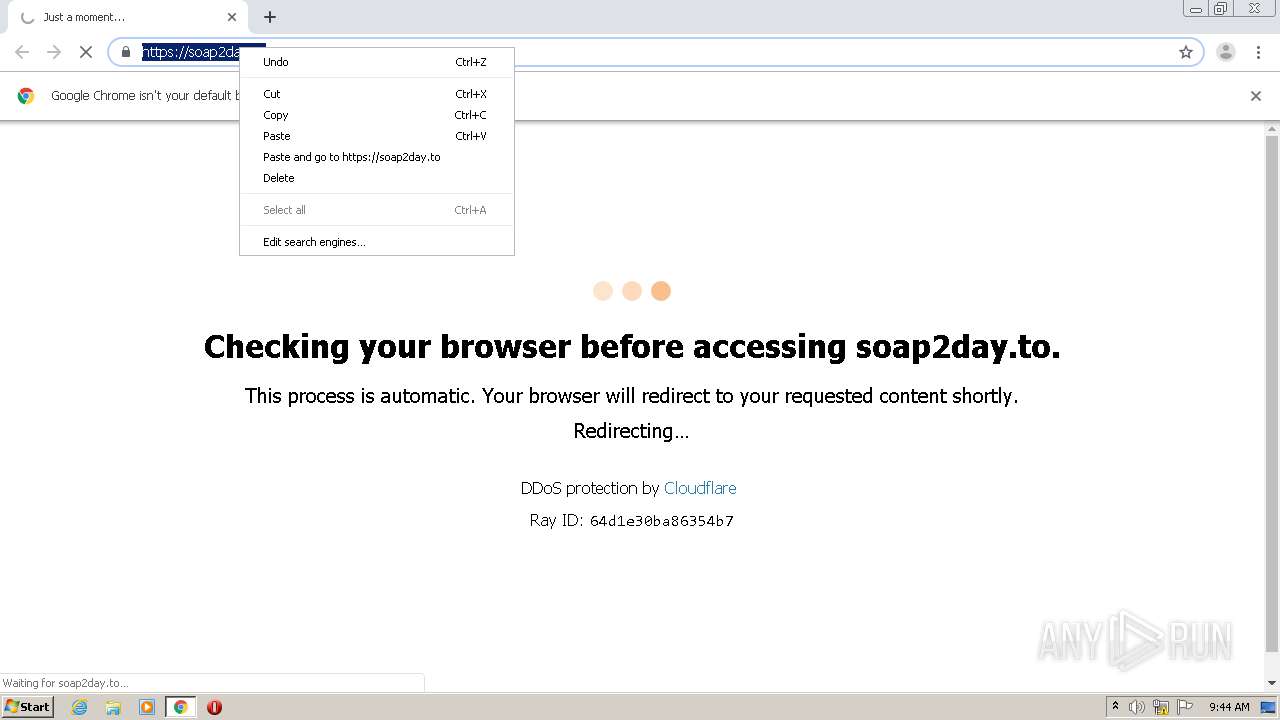
Task: Click the 9:44 AM system clock
Action: tap(1229, 707)
